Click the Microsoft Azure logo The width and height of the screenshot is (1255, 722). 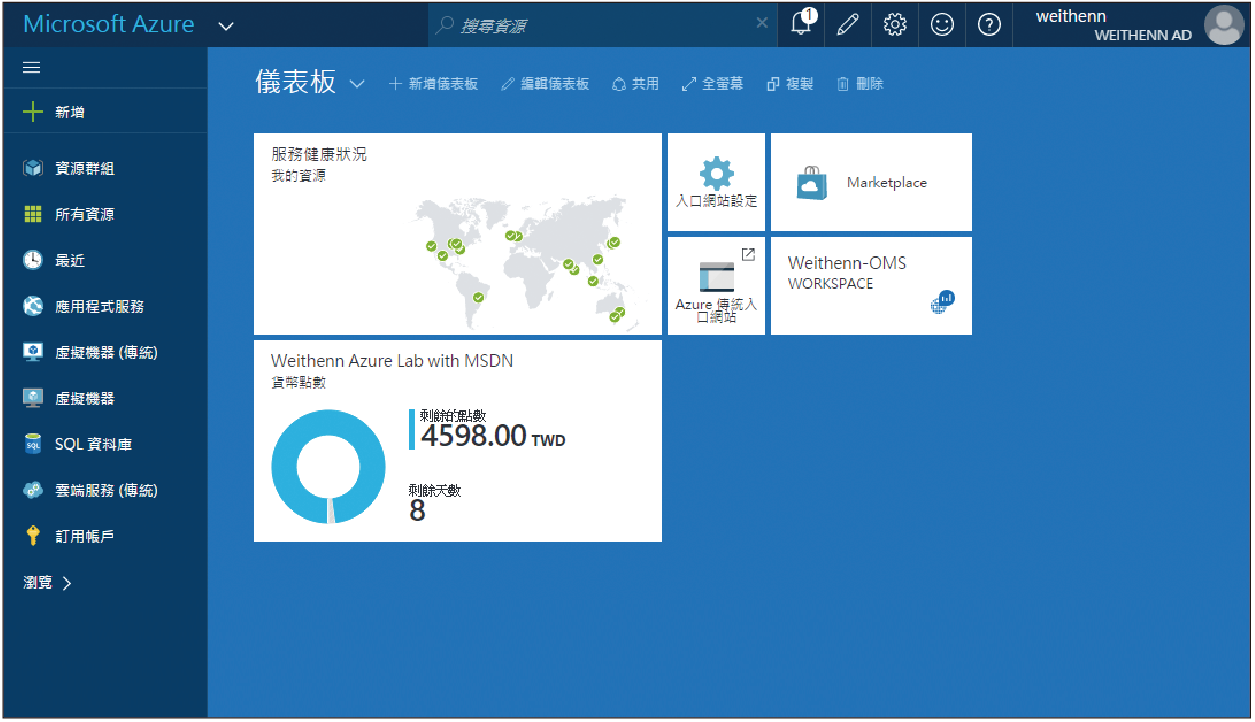pyautogui.click(x=108, y=25)
